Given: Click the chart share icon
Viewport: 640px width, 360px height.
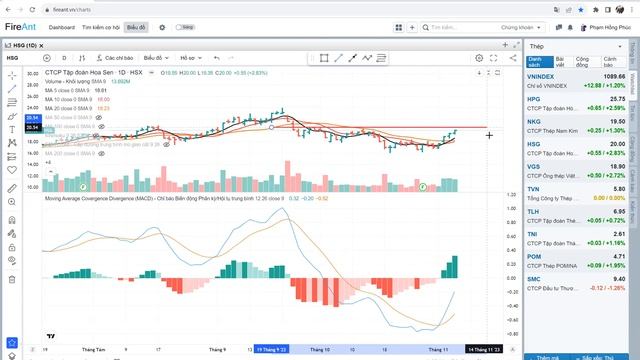Looking at the screenshot, I should (513, 58).
